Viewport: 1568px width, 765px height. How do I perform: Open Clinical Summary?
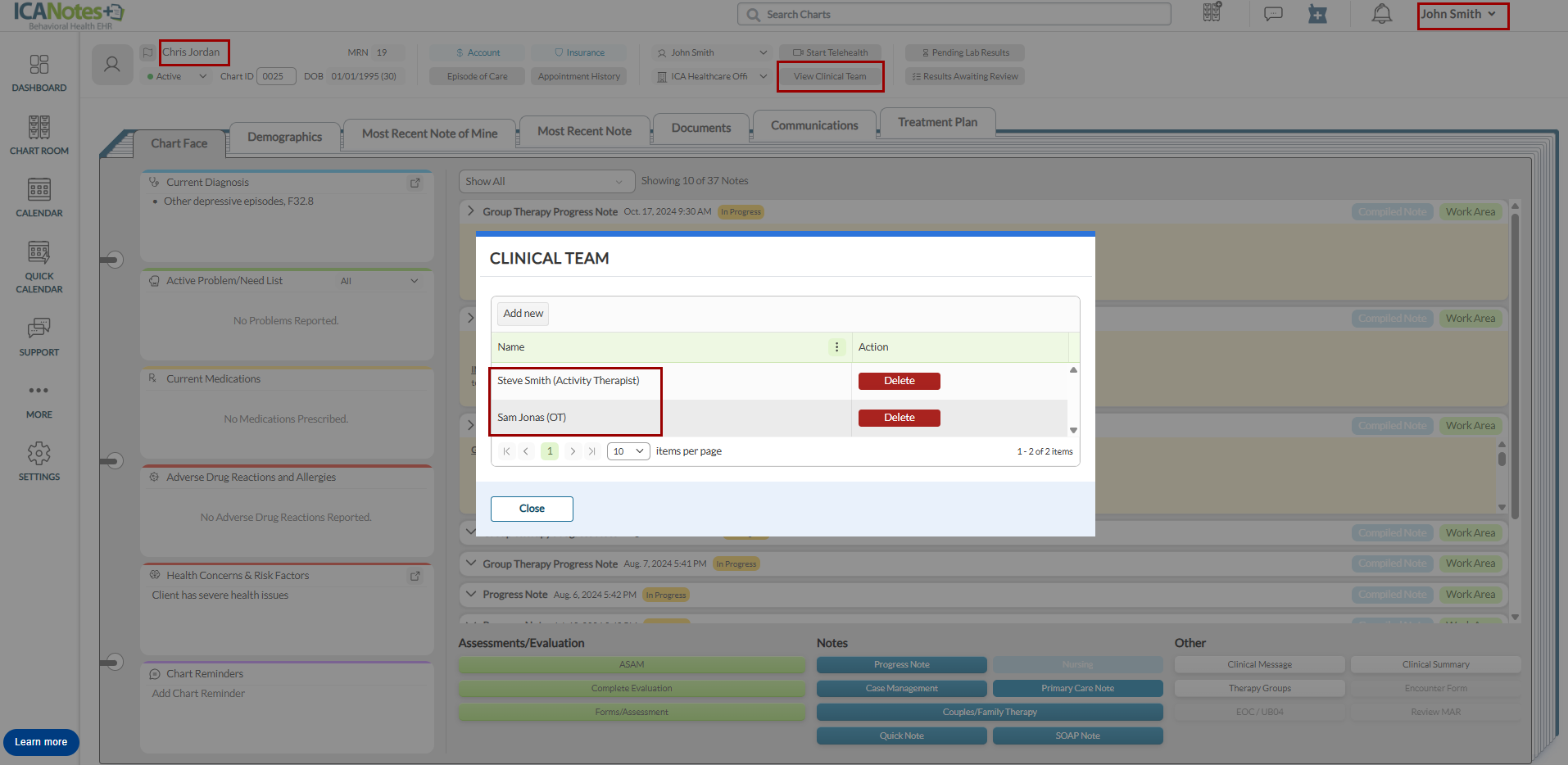pos(1435,664)
